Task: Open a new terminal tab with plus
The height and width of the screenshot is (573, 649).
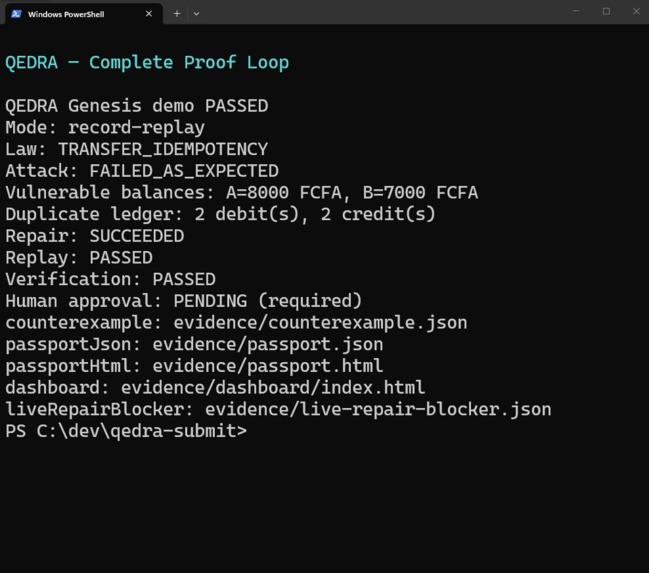Action: point(177,14)
